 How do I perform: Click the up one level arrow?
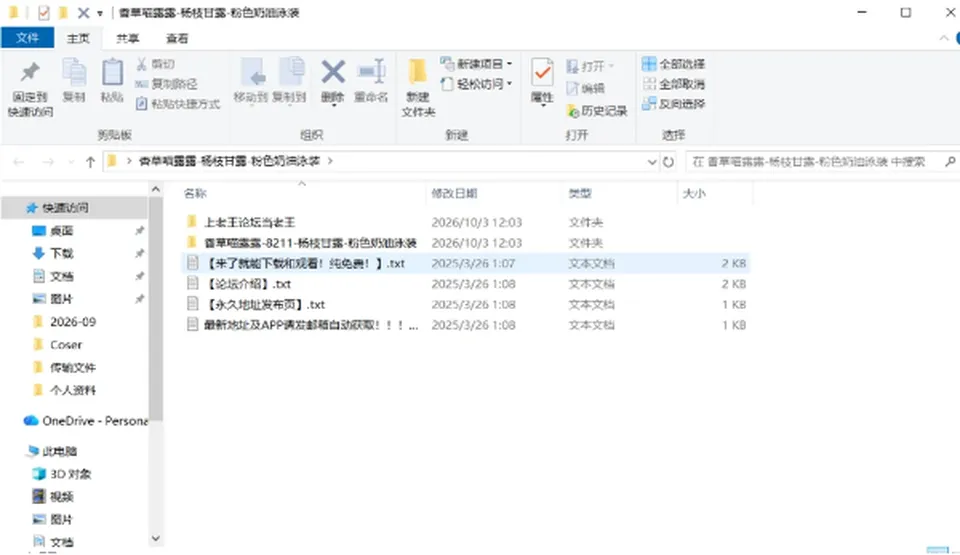[x=91, y=162]
